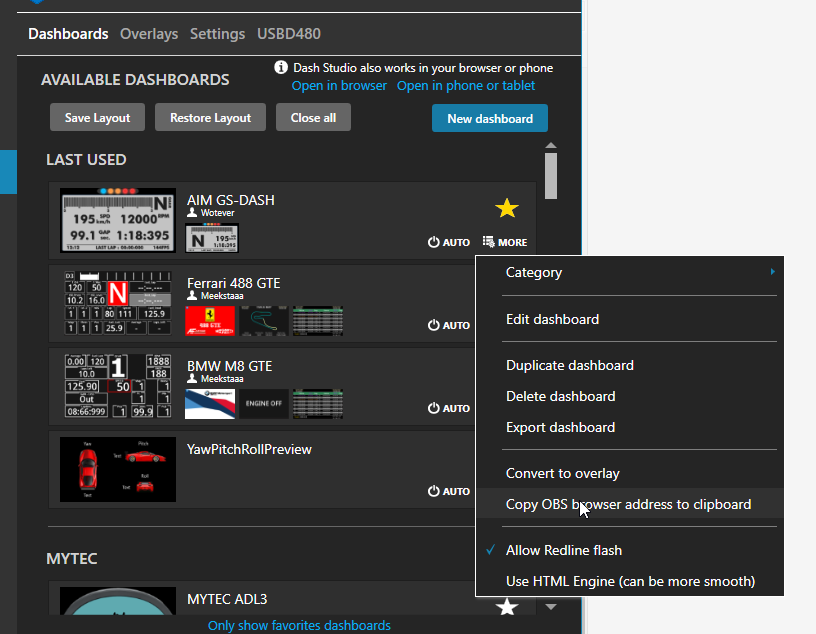Select the BMW timing table screen thumbnail
The height and width of the screenshot is (634, 816).
pyautogui.click(x=318, y=404)
